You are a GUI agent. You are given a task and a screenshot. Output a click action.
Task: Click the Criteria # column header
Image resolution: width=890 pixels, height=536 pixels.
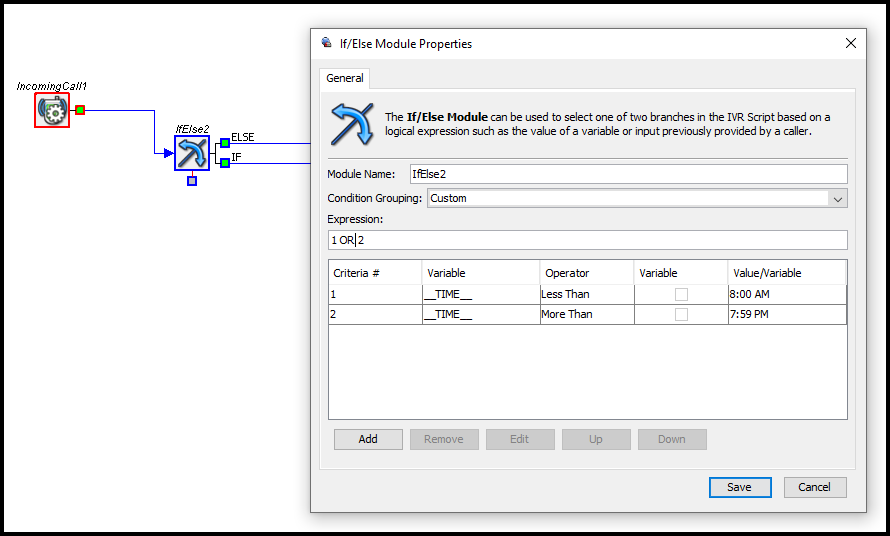pos(375,273)
